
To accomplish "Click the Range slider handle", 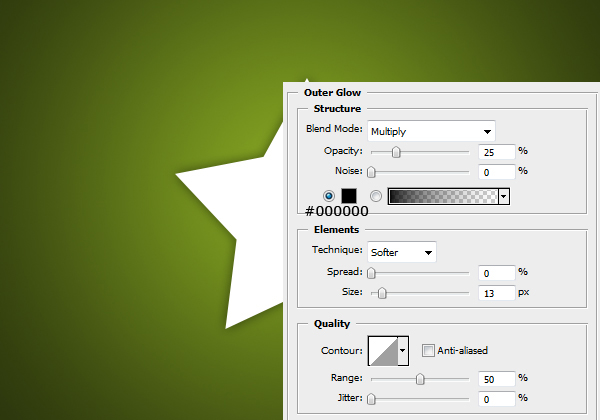I will [x=420, y=379].
